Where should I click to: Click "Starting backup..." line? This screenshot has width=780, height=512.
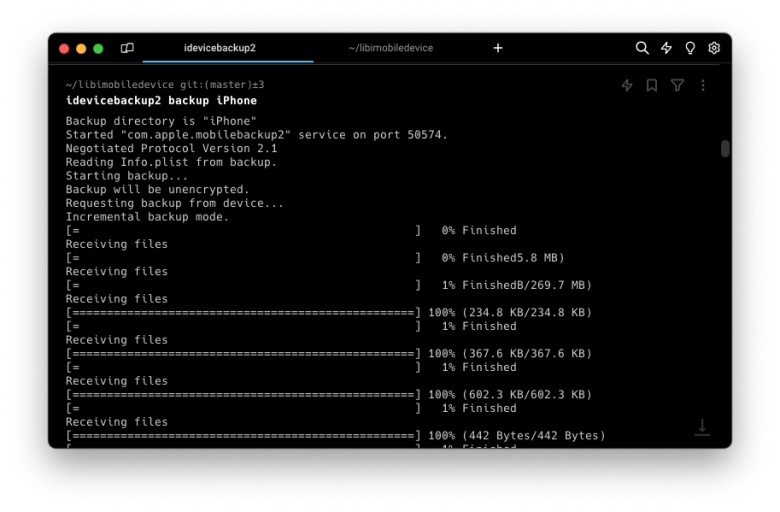tap(126, 176)
